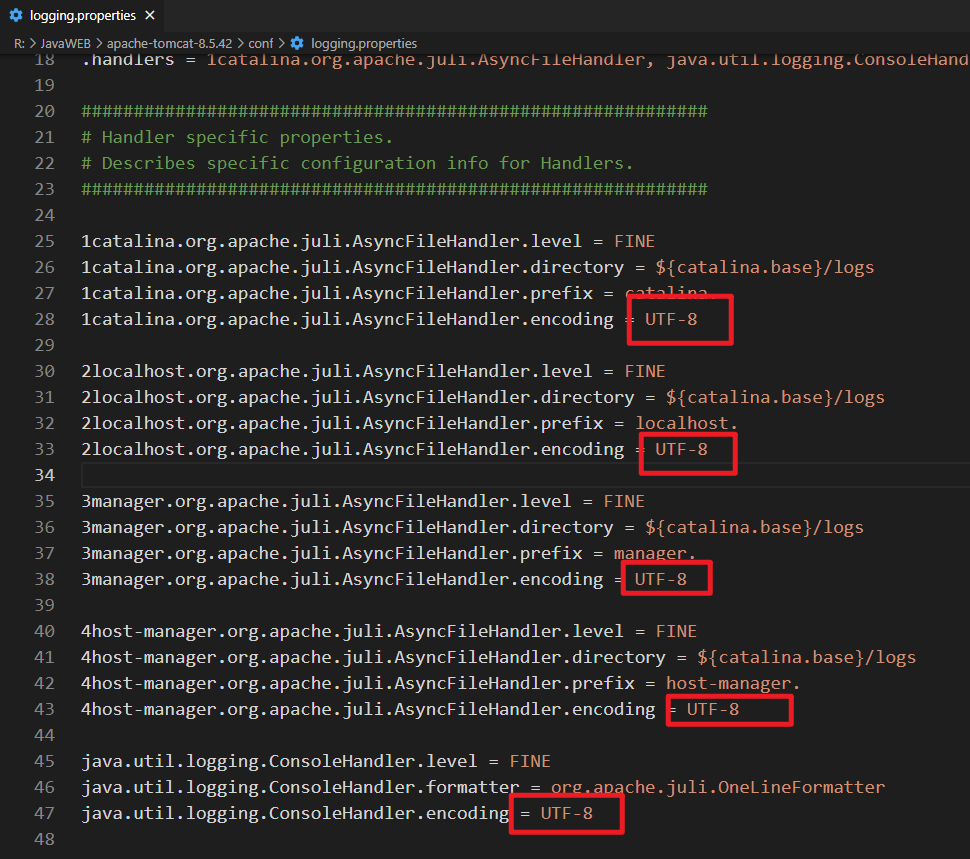The width and height of the screenshot is (970, 859).
Task: Click 'manager.' prefix value on line 37
Action: tap(655, 553)
